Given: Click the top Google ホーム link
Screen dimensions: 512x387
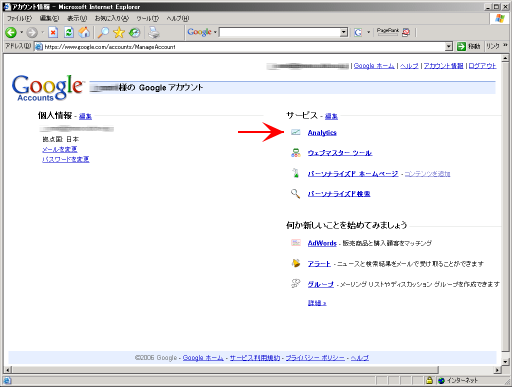Looking at the screenshot, I should pyautogui.click(x=374, y=66).
